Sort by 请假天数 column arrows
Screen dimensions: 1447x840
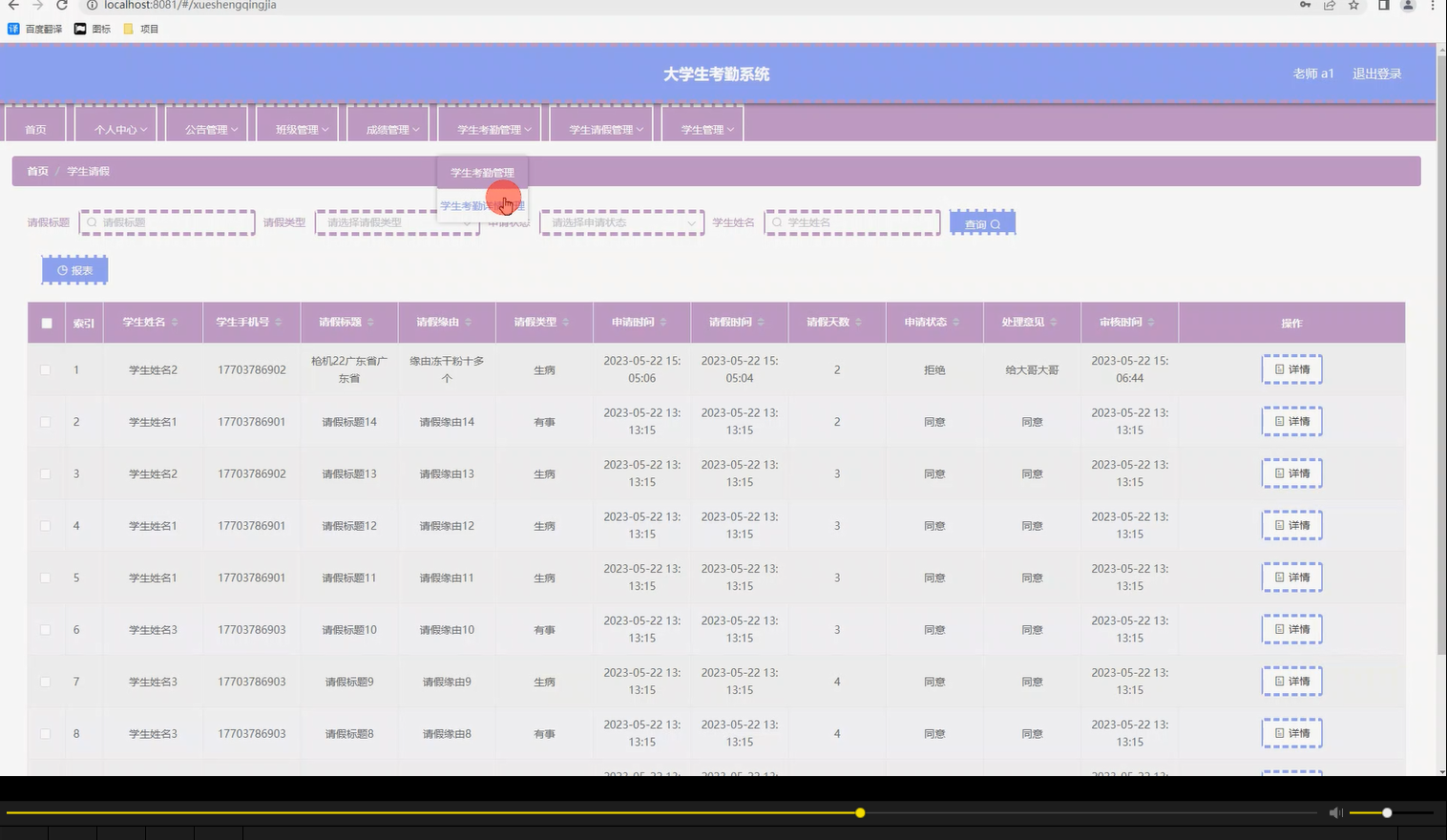858,323
